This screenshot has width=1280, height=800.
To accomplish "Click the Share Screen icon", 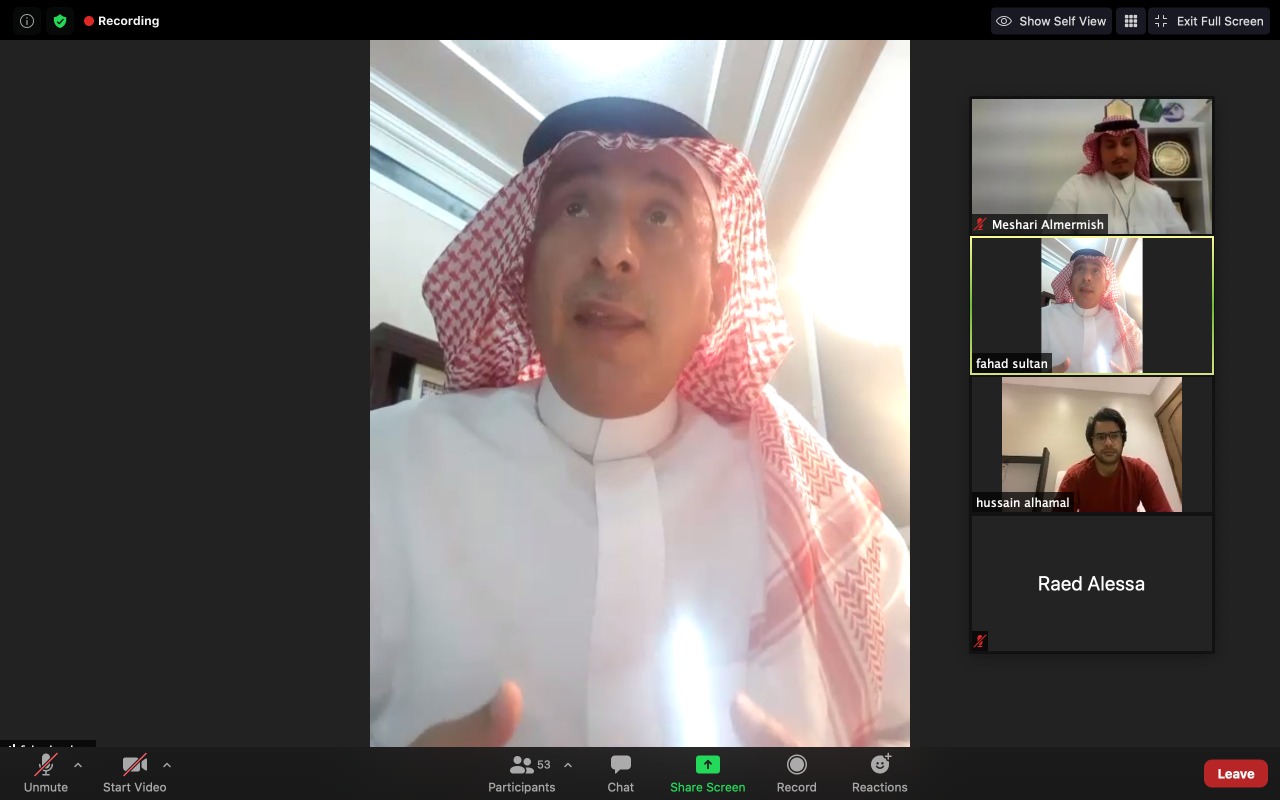I will [x=707, y=765].
